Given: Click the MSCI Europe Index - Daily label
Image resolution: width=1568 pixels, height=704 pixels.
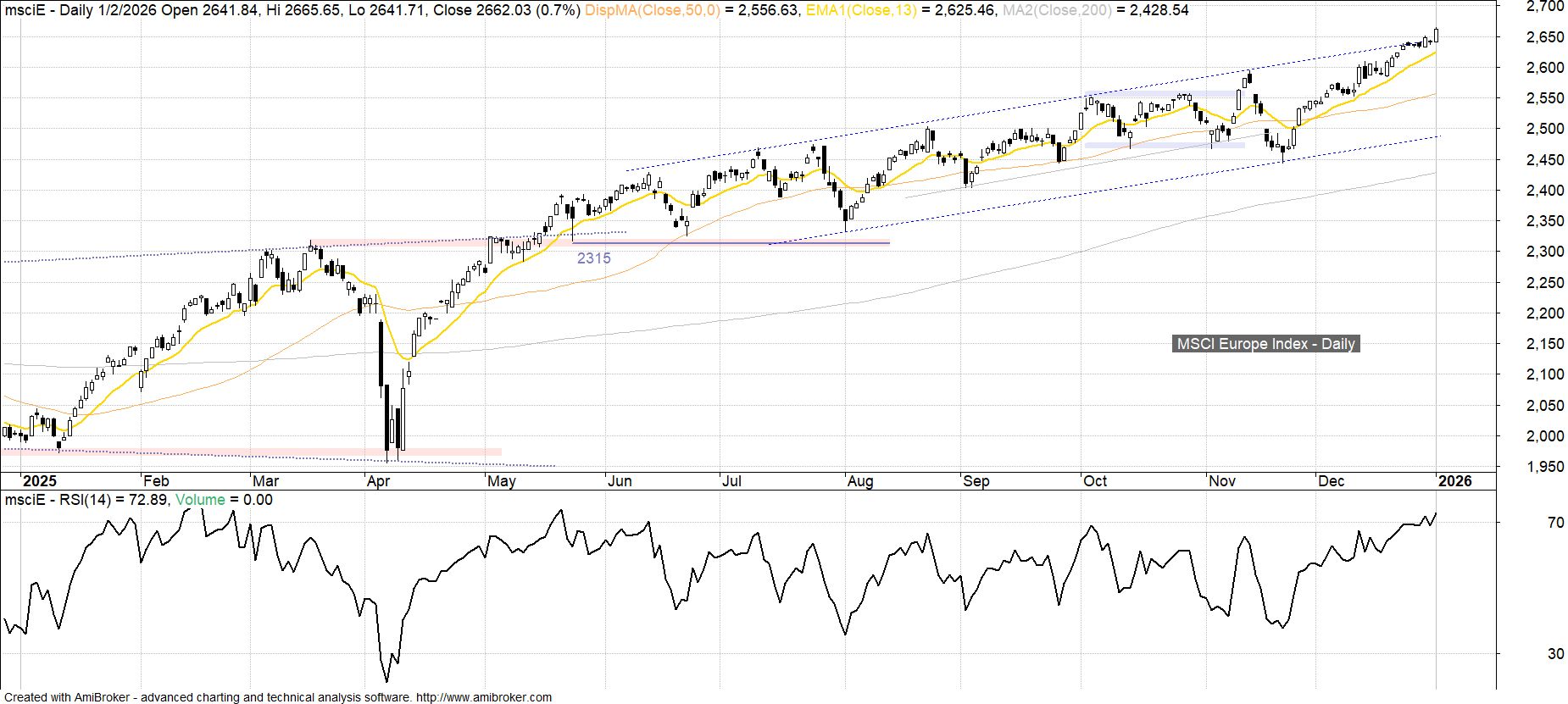Looking at the screenshot, I should click(1265, 344).
